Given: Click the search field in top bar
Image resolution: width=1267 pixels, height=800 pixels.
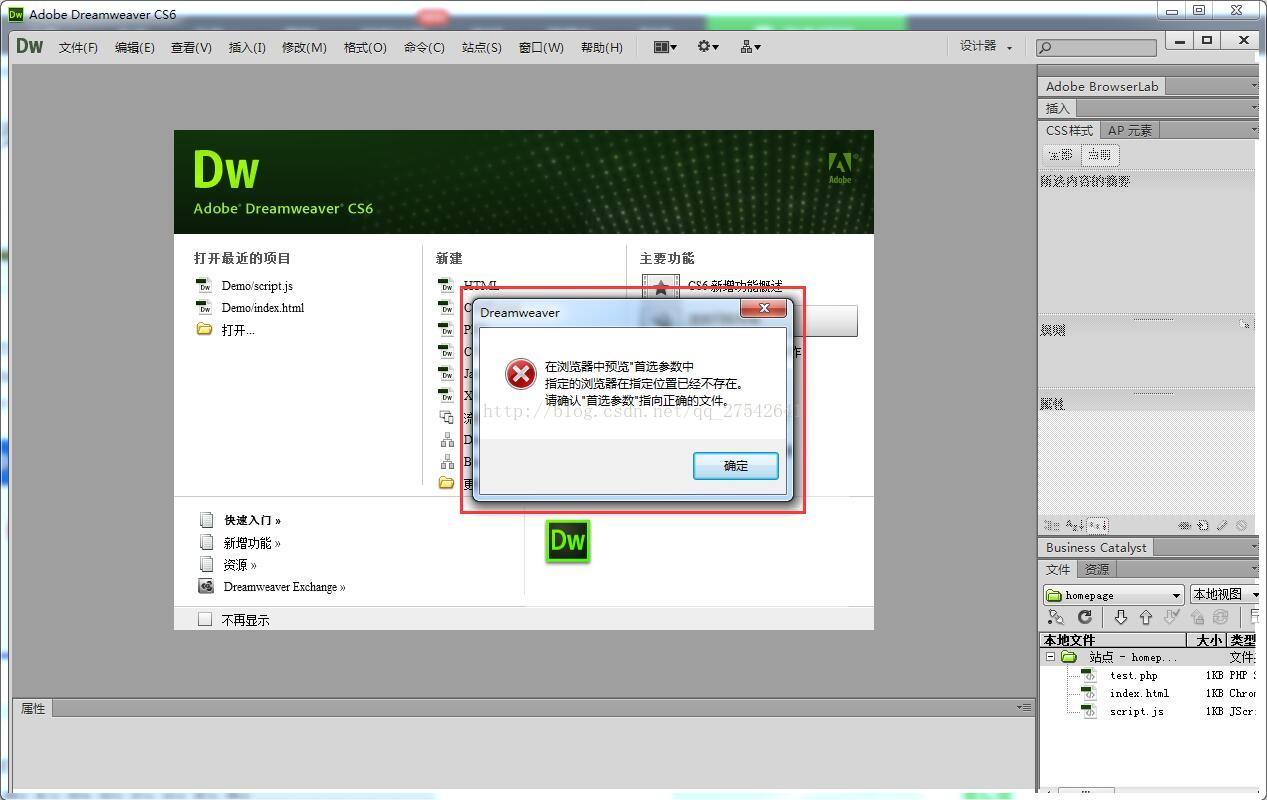Looking at the screenshot, I should coord(1096,47).
